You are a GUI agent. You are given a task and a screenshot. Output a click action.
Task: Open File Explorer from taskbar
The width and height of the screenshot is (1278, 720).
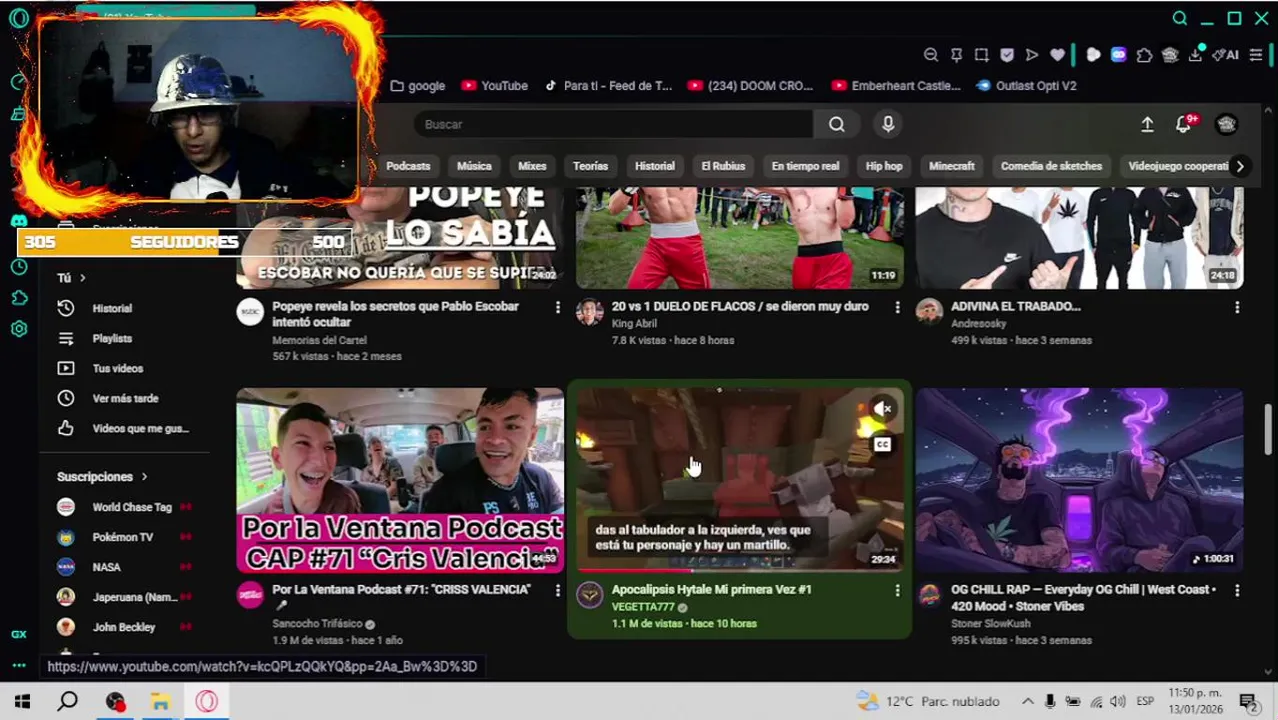[160, 701]
